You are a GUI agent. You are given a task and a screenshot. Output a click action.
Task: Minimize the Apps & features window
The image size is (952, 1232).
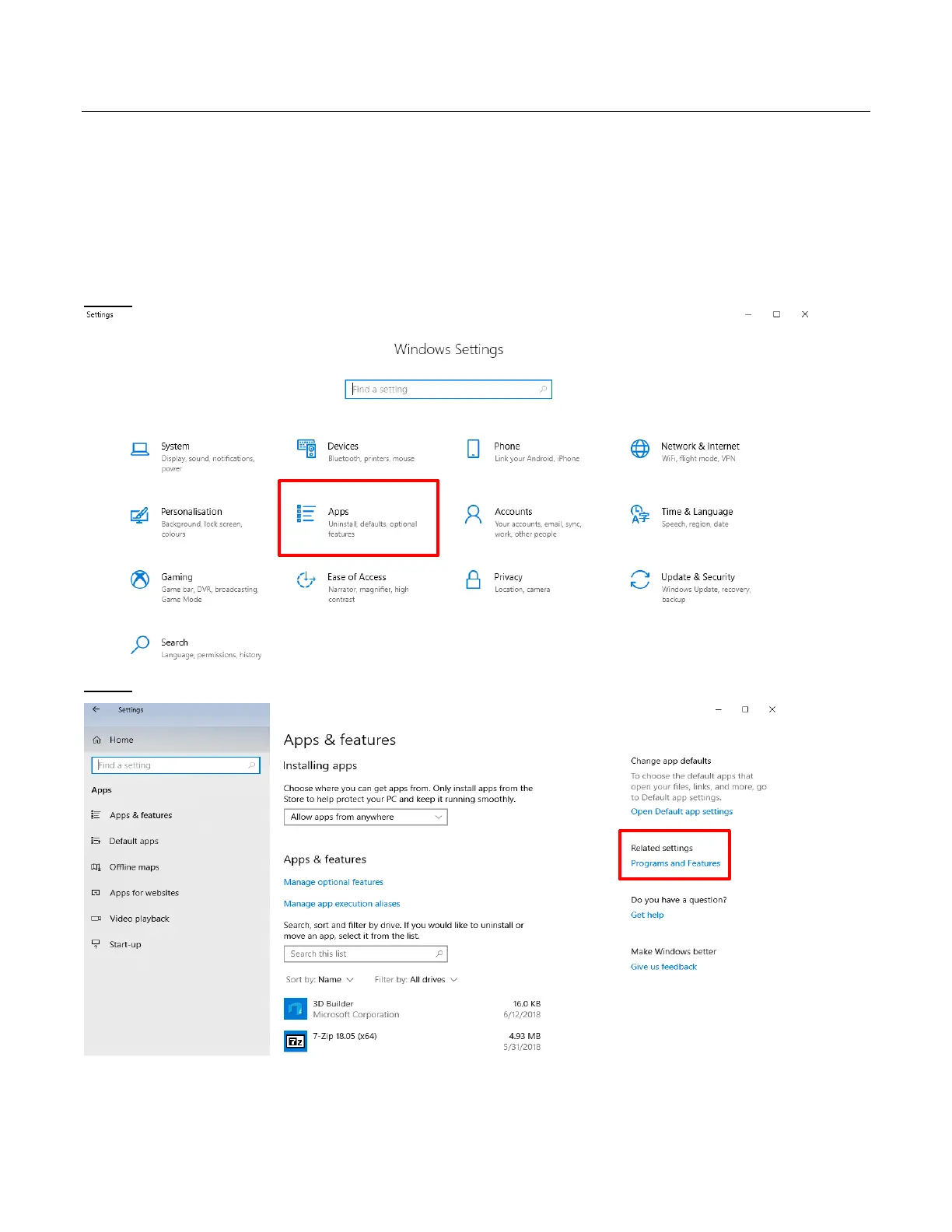(718, 709)
